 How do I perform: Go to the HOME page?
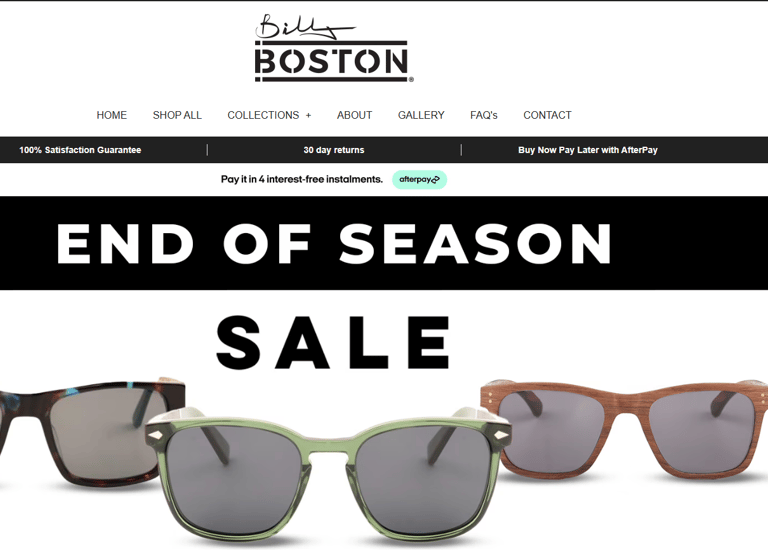click(112, 115)
